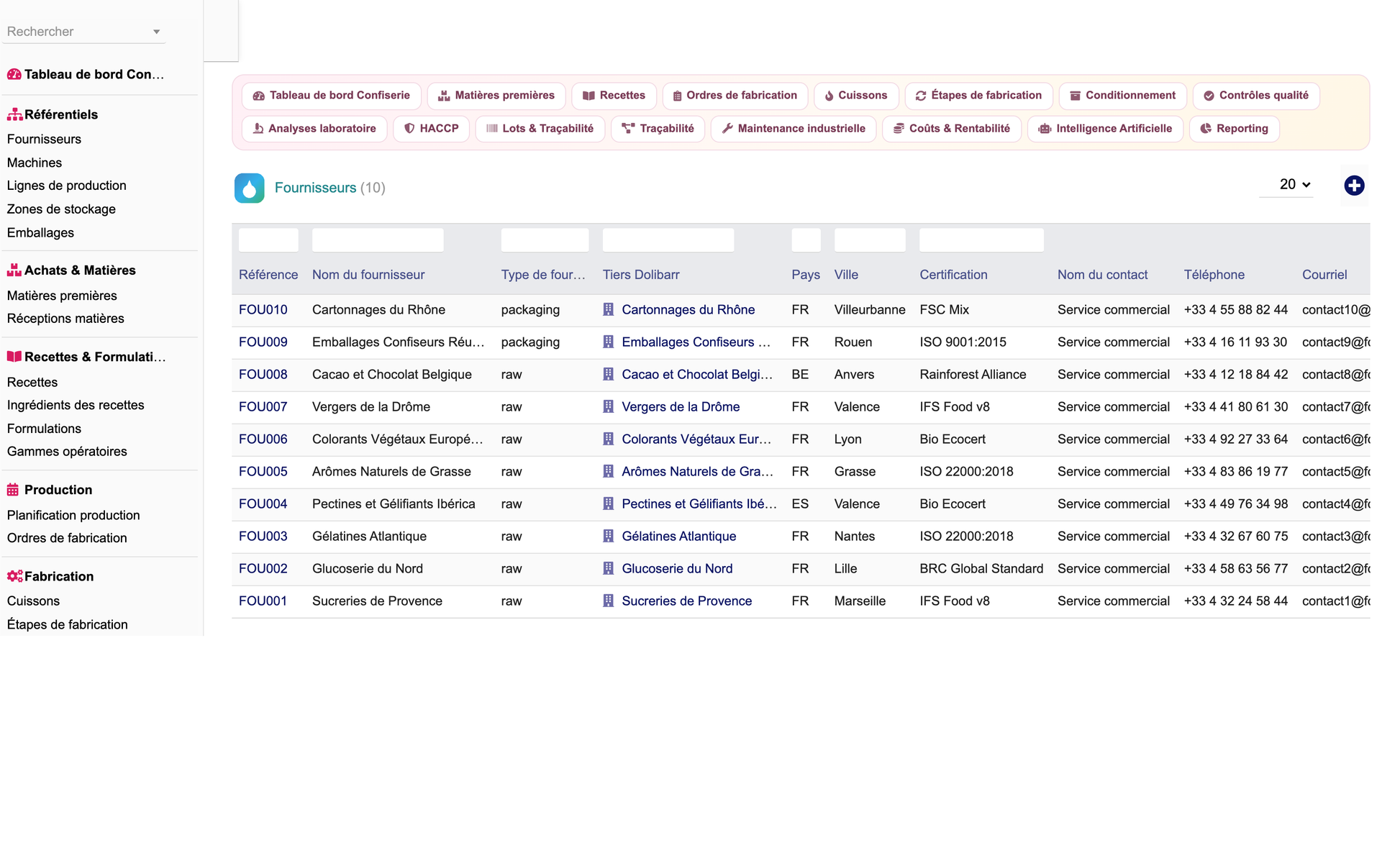Click the Production calendar icon
This screenshot has height=866, width=1400.
(x=13, y=490)
